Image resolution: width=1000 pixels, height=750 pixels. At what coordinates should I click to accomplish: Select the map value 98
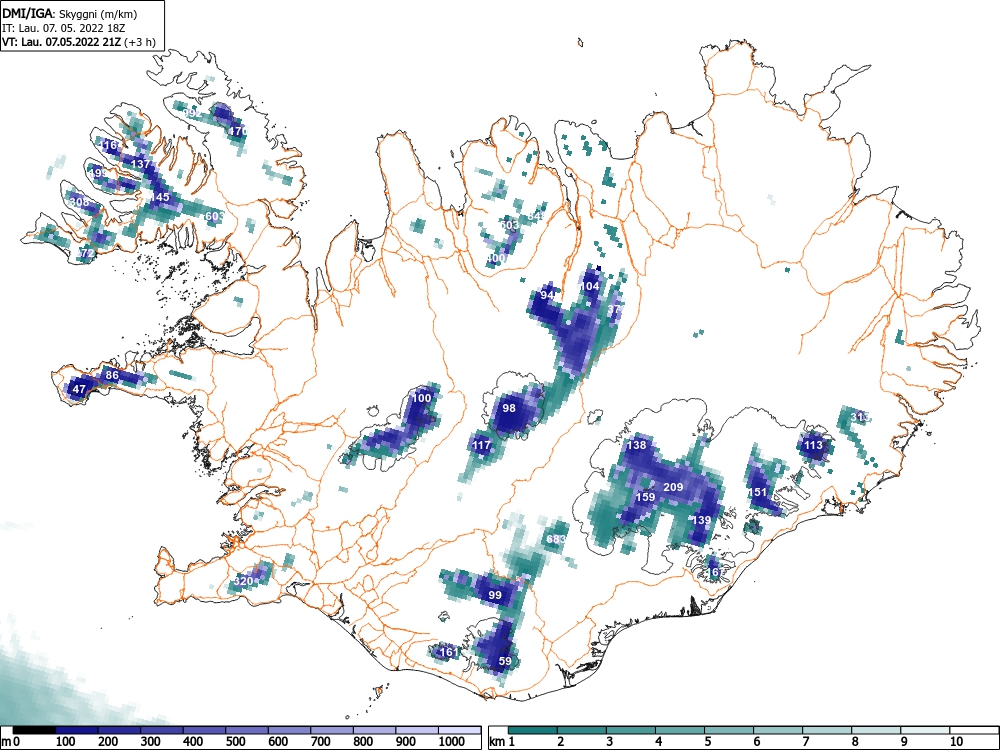click(x=509, y=408)
